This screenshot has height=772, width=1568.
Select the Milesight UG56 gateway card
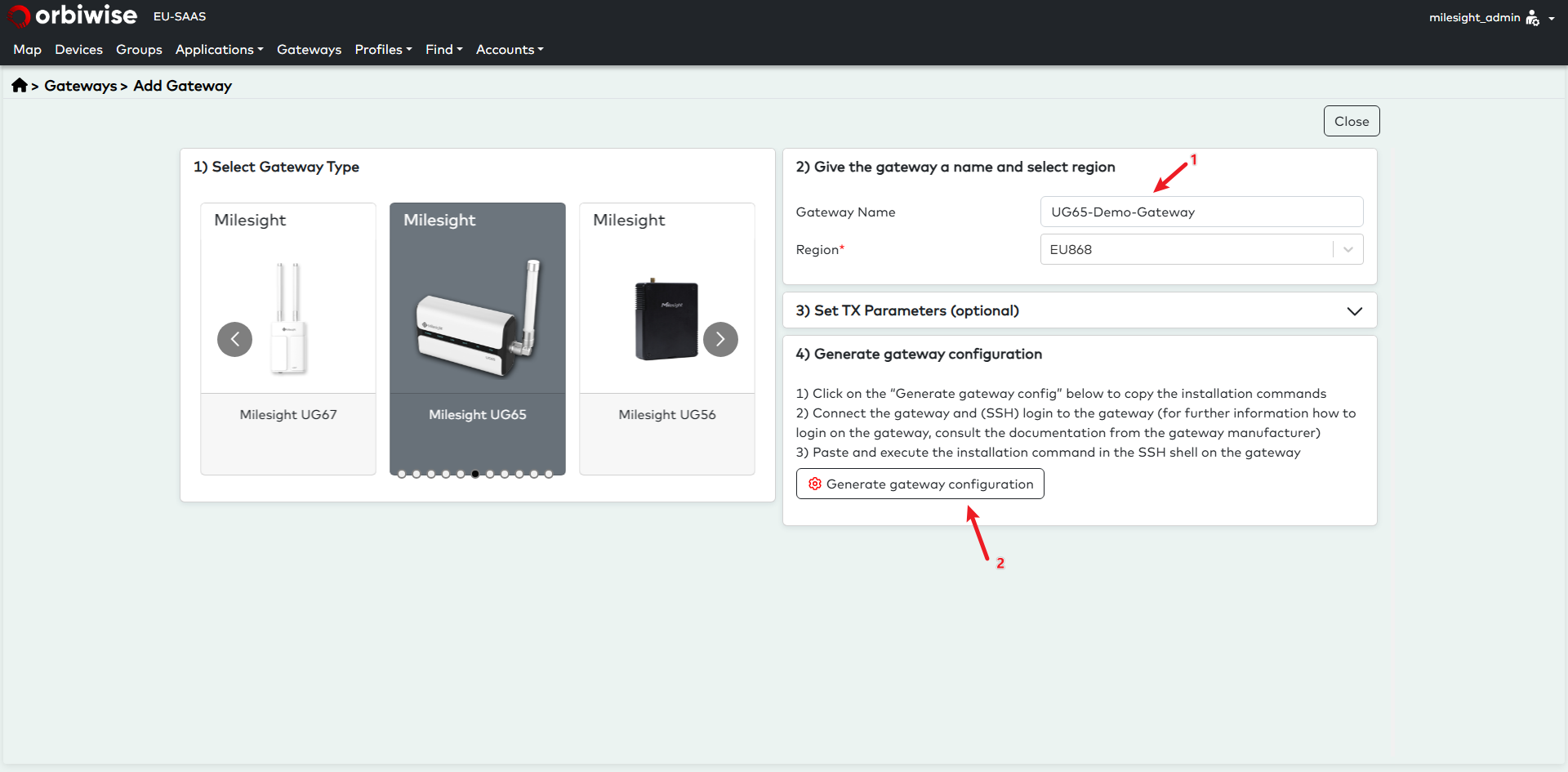[x=667, y=339]
